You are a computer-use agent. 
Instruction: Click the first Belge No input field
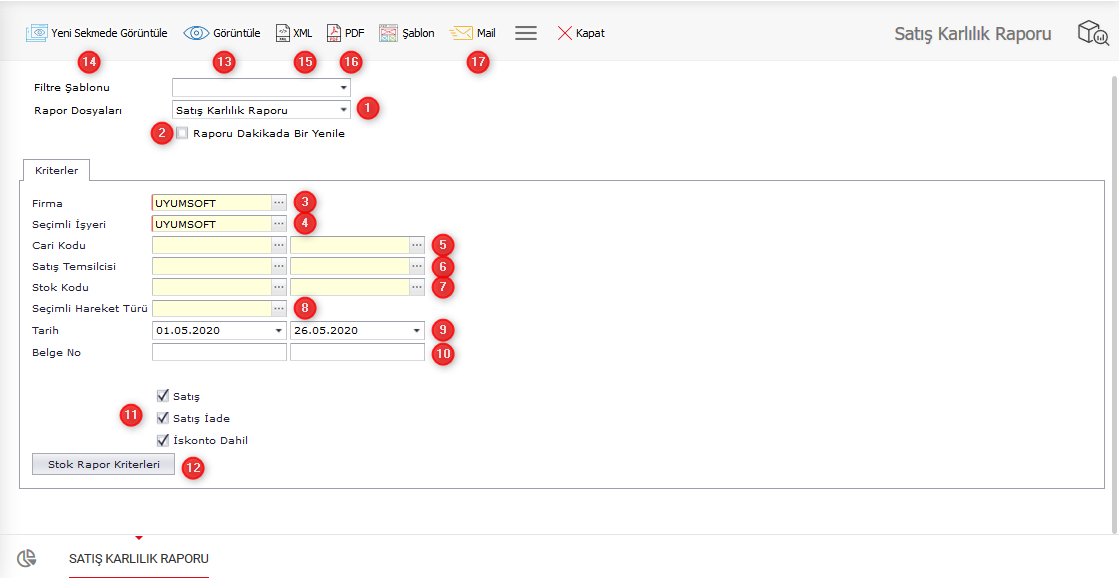pos(219,352)
